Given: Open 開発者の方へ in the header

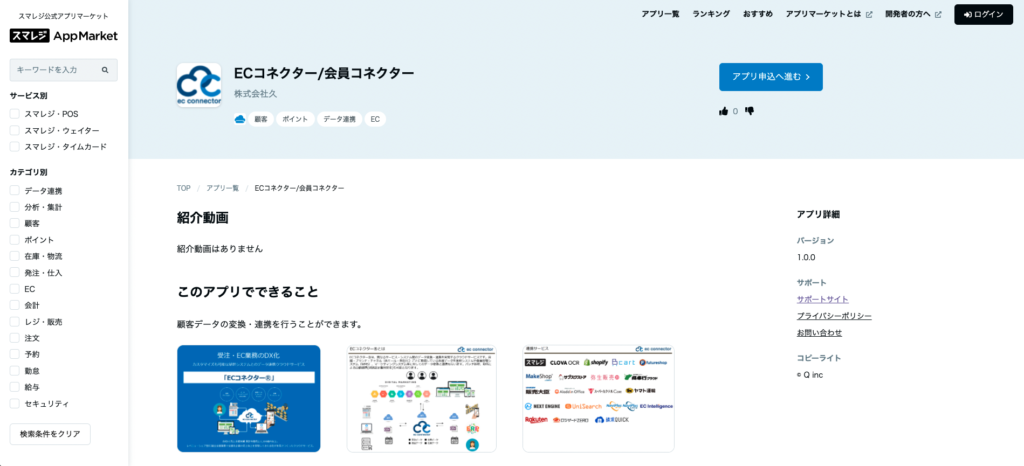Looking at the screenshot, I should tap(908, 14).
